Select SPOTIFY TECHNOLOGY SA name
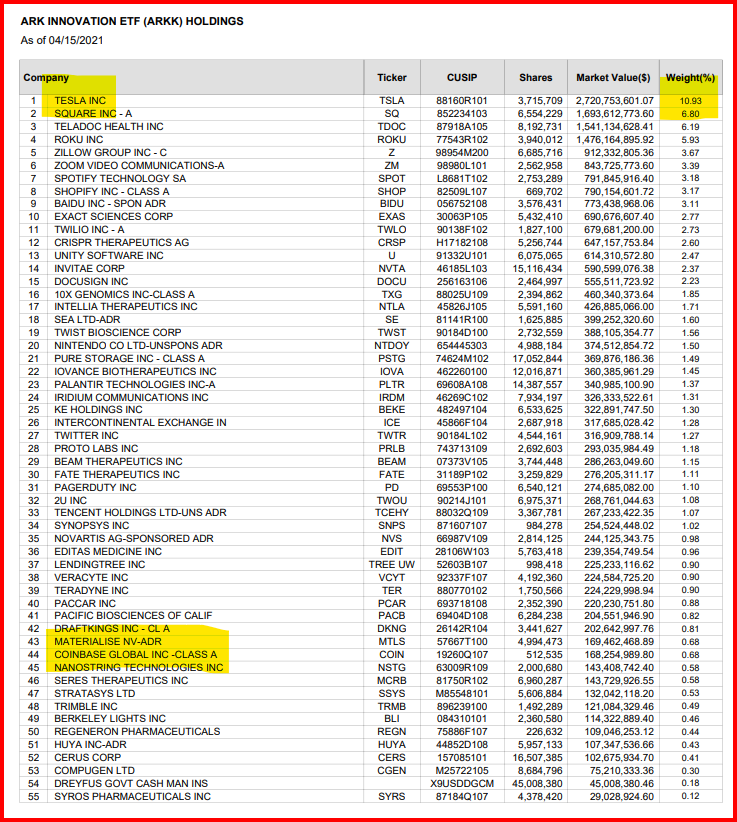This screenshot has height=822, width=737. (120, 178)
